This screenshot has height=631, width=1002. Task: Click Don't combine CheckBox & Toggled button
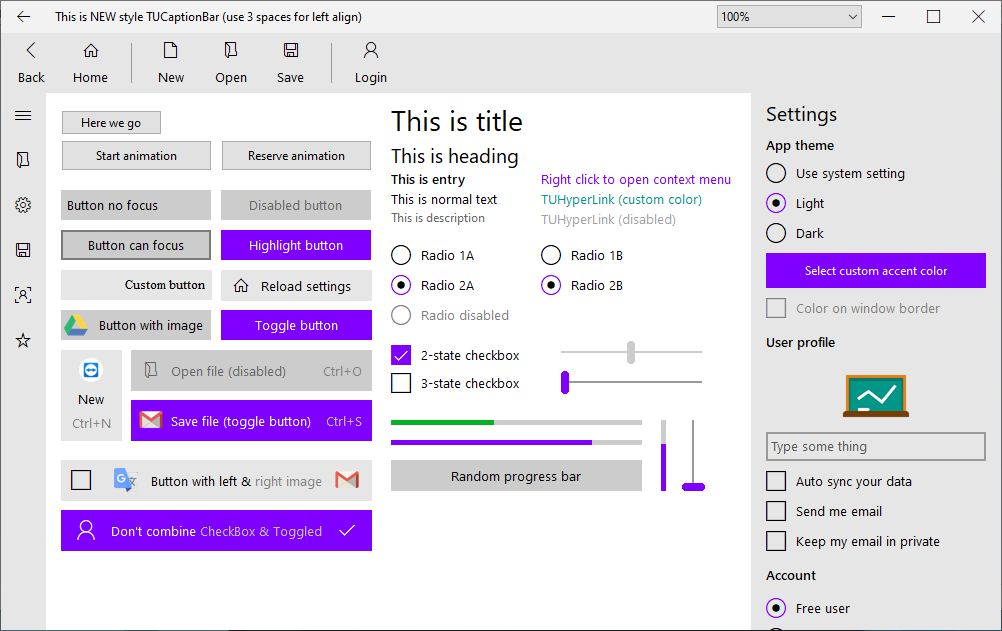click(x=217, y=531)
